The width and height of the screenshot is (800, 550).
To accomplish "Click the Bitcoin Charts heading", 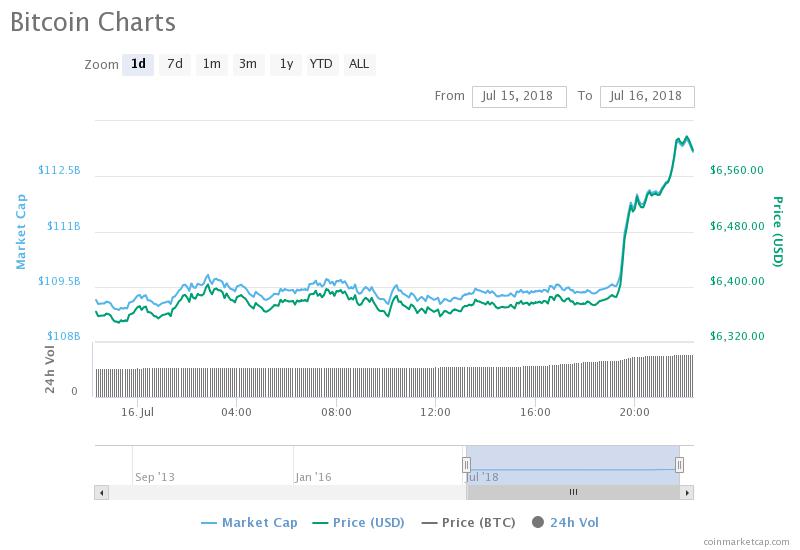I will point(93,22).
